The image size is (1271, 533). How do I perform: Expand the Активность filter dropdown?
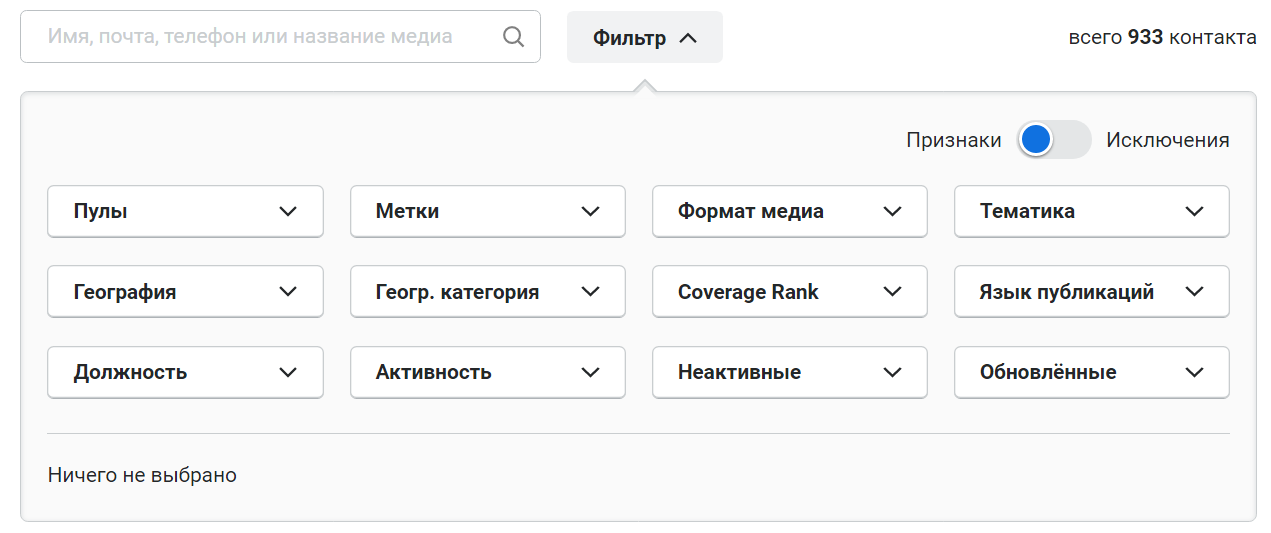pos(487,372)
